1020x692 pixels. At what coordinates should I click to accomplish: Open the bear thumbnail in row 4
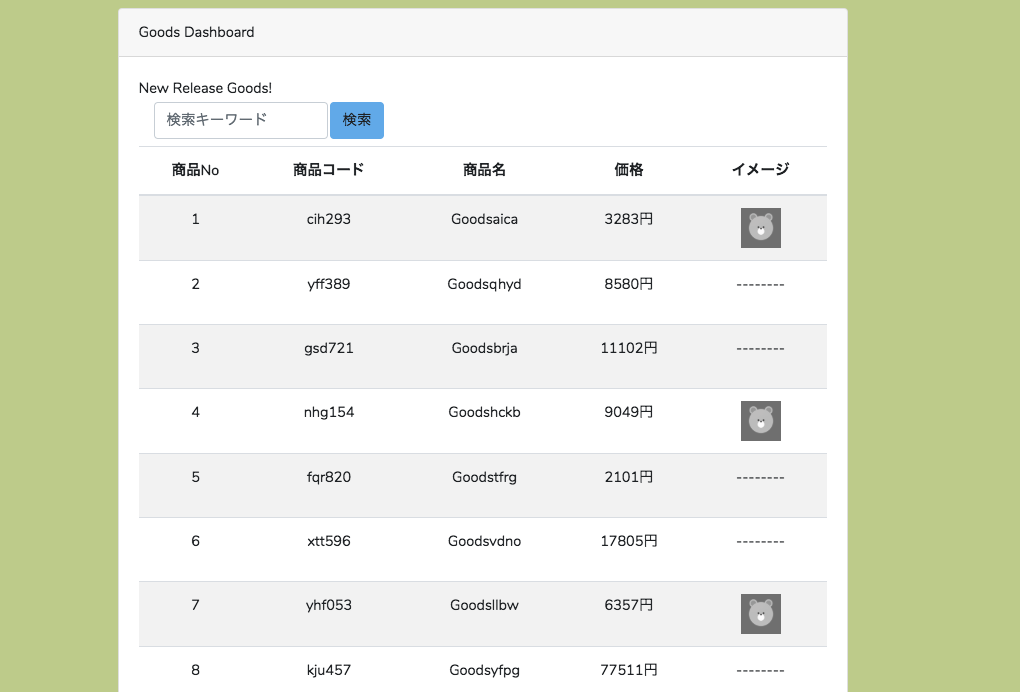[x=760, y=421]
